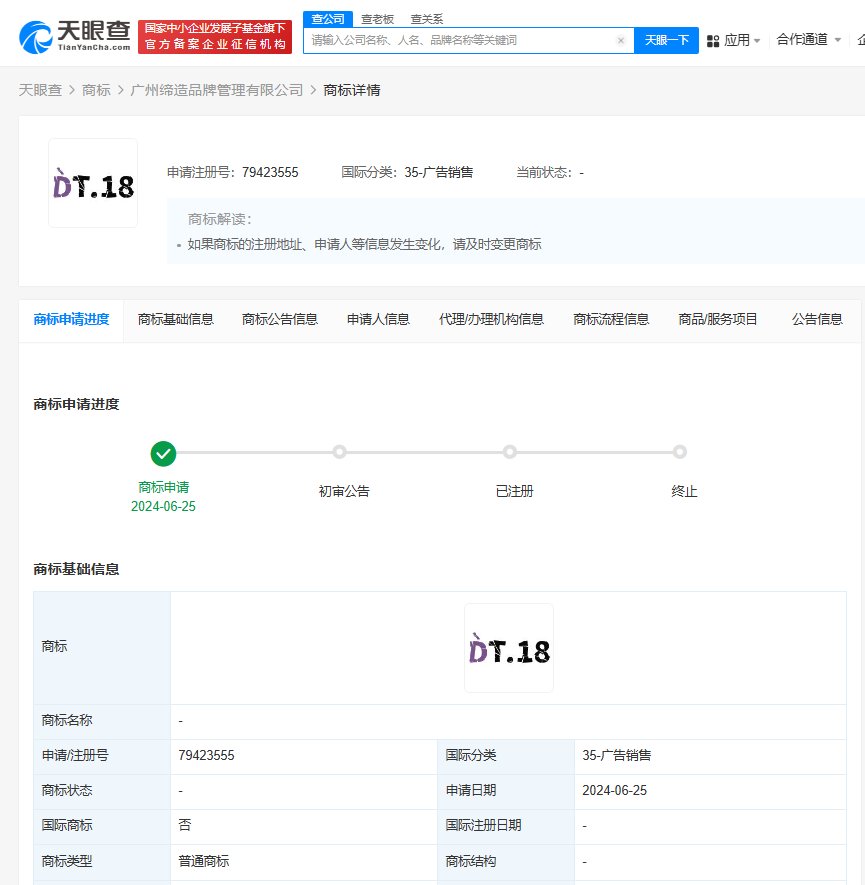Select the 2024-06-25 date under 商标申请

coord(163,506)
